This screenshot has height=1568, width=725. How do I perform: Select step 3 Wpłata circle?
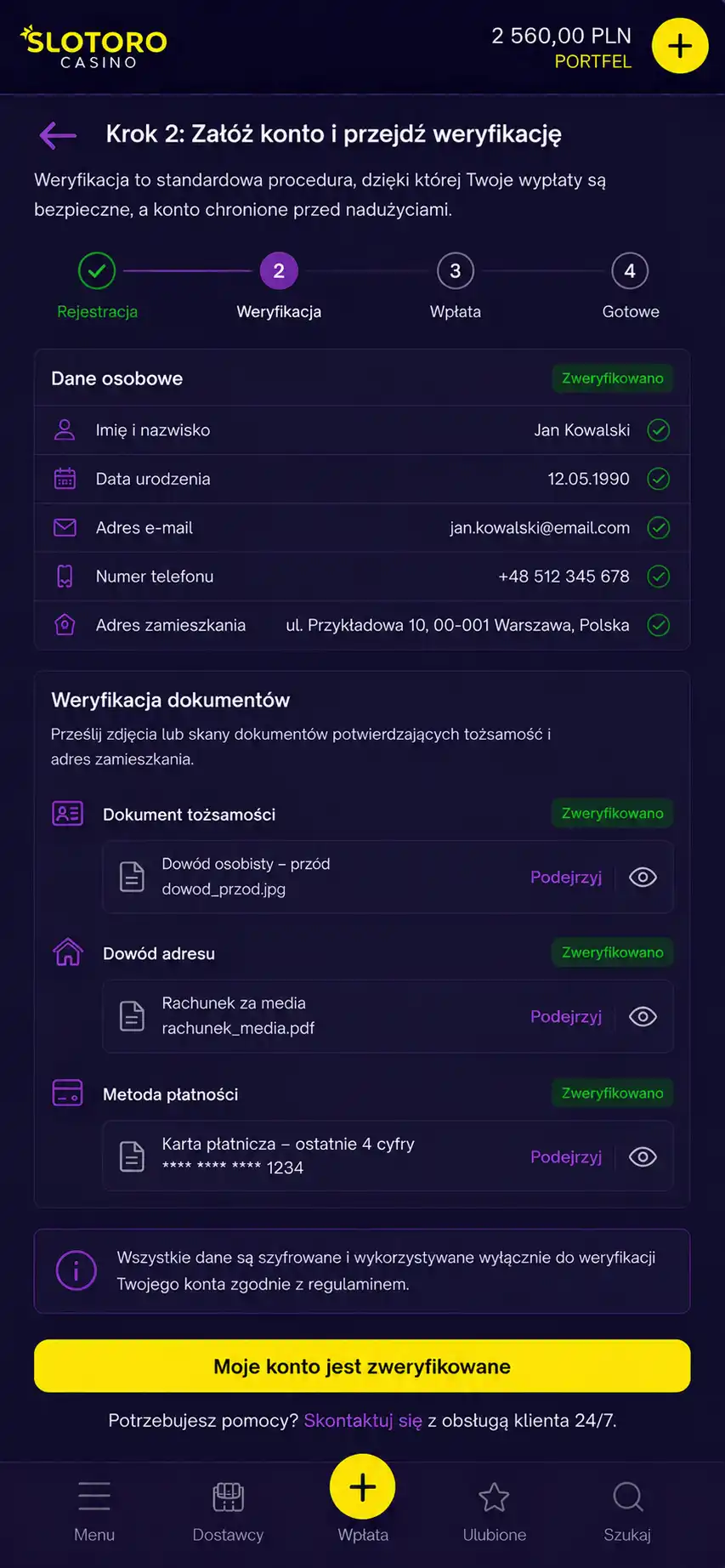(x=456, y=271)
